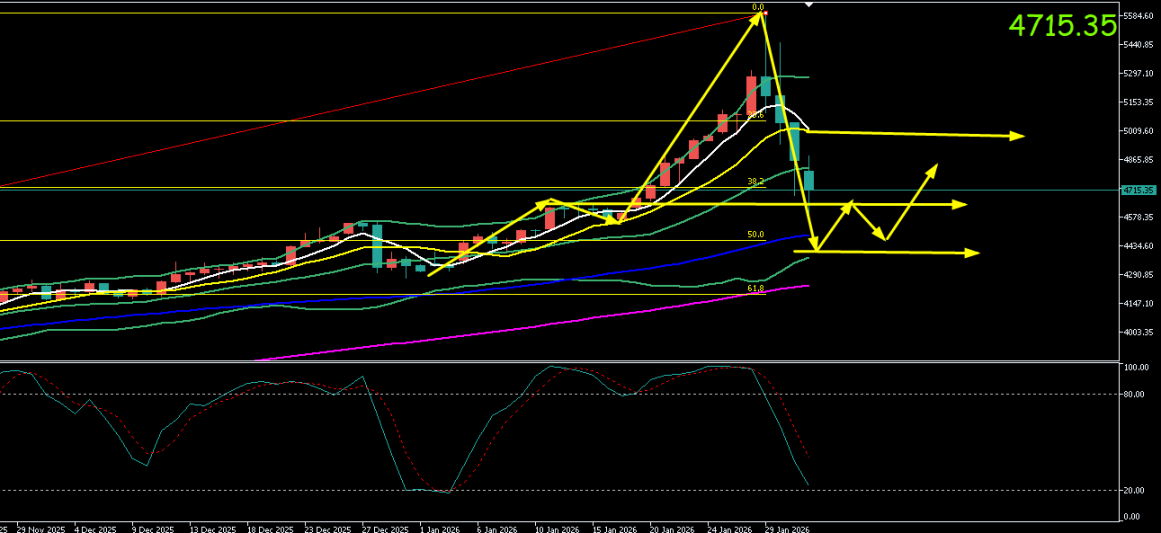Select the Fibonacci 38.2 level label
Image resolution: width=1161 pixels, height=533 pixels.
(x=756, y=182)
